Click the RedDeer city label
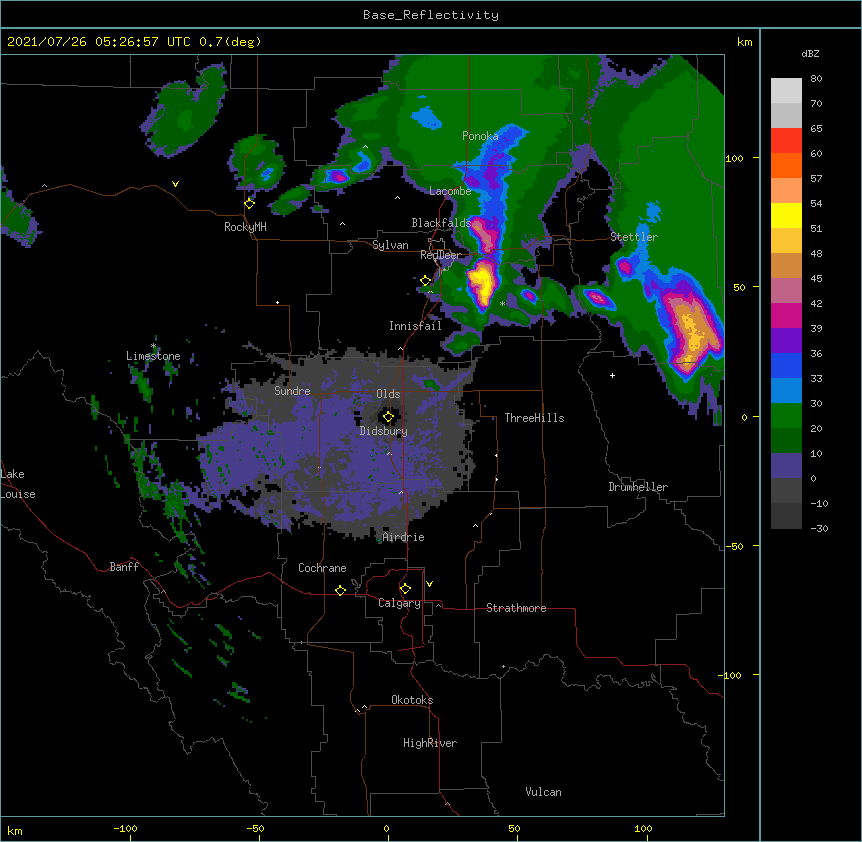The width and height of the screenshot is (862, 842). 440,255
